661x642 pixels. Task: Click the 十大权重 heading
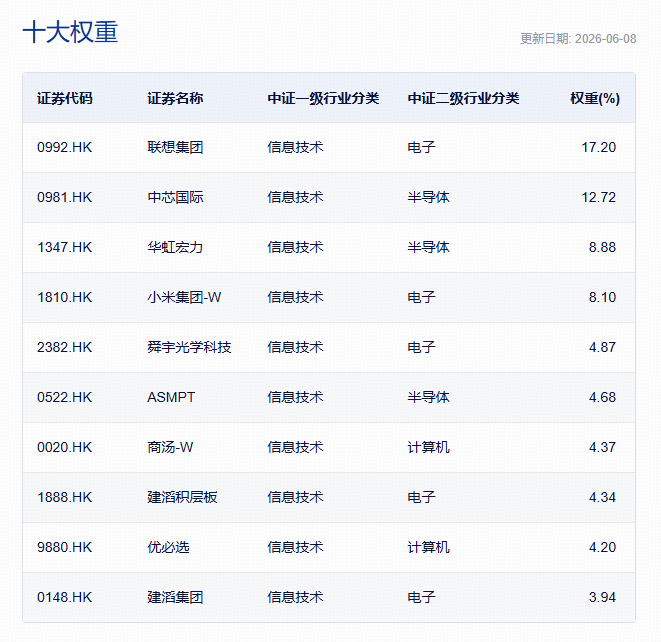[x=70, y=32]
